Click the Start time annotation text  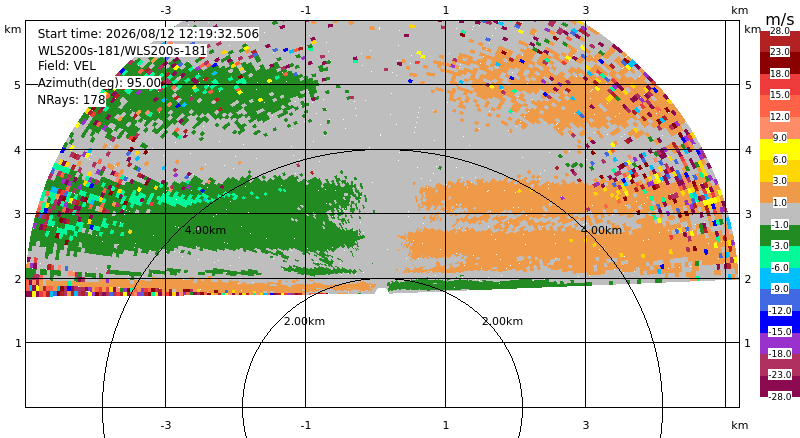tap(148, 34)
